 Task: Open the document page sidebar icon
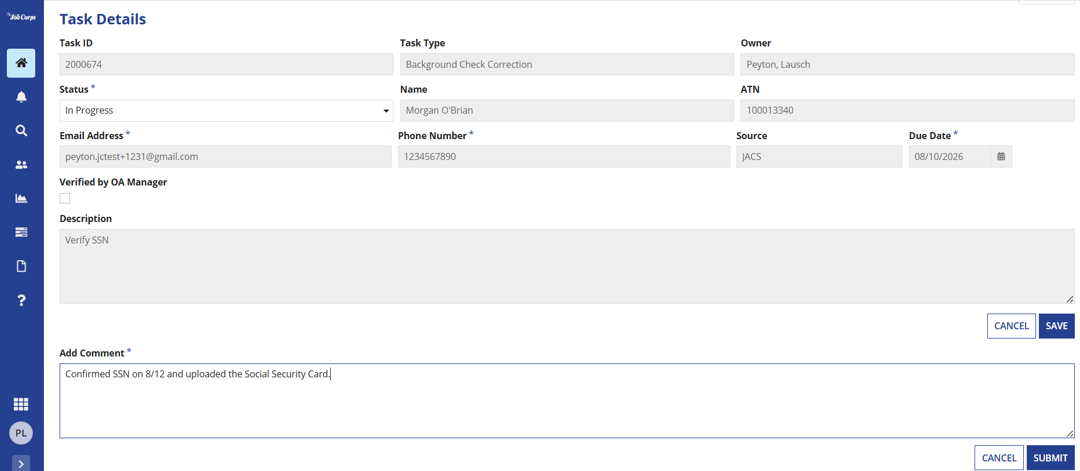pyautogui.click(x=21, y=266)
